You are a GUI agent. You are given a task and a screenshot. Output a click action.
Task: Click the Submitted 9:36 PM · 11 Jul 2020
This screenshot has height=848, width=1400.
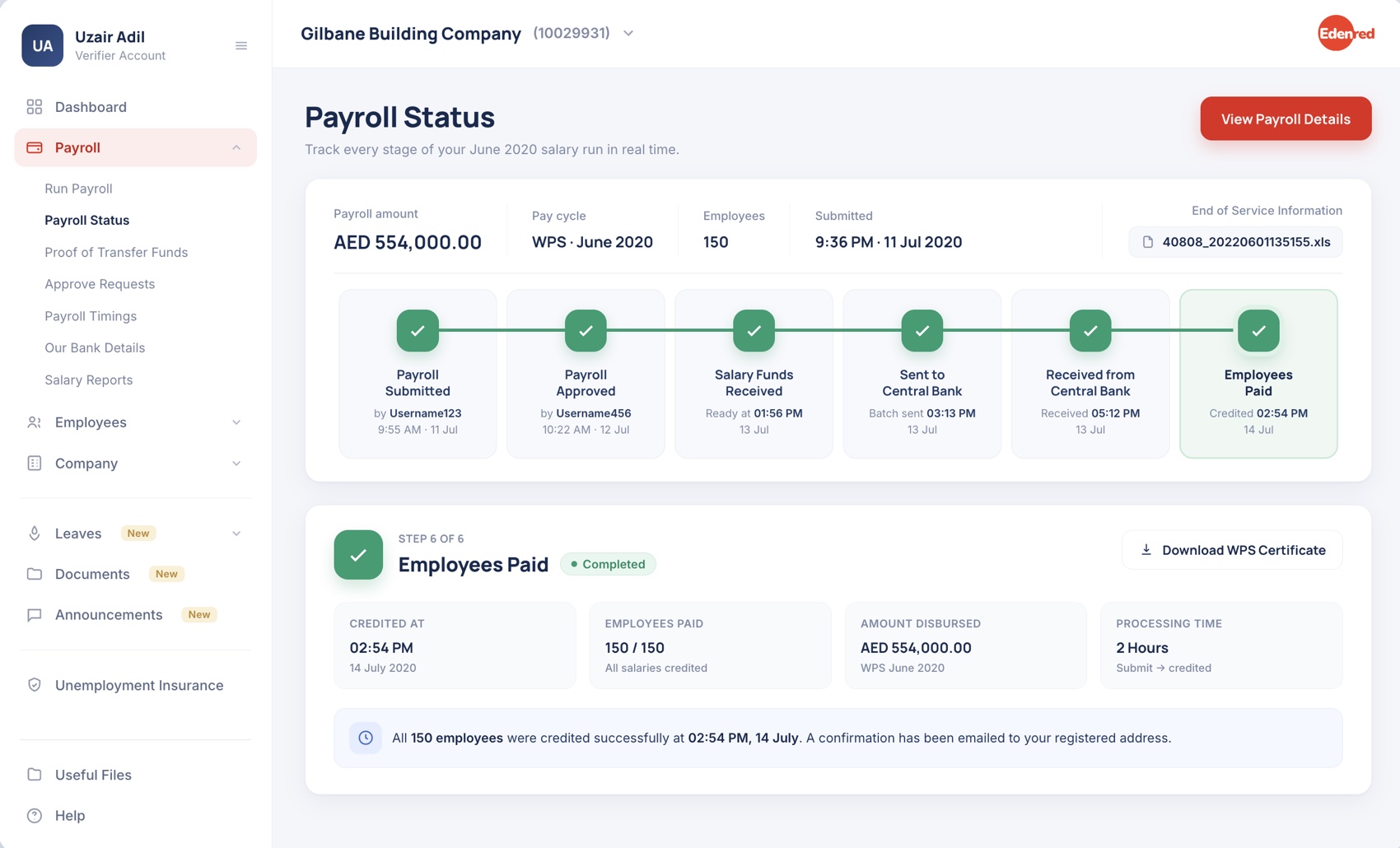tap(889, 242)
